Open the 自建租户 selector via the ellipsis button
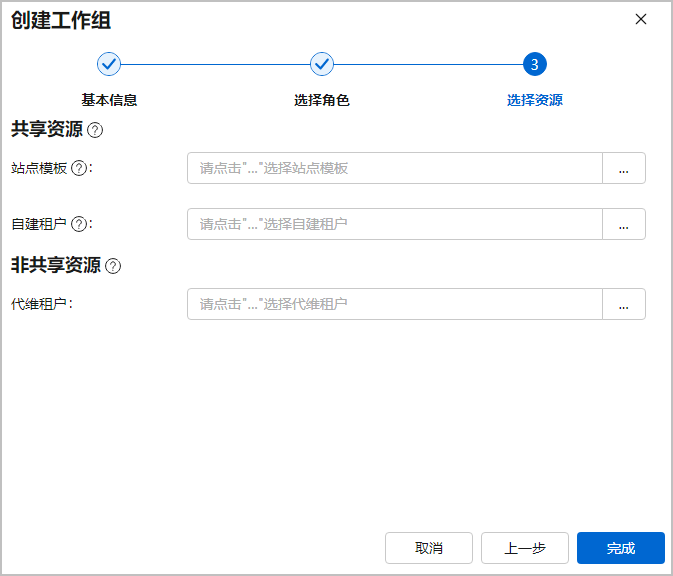This screenshot has width=673, height=576. point(623,224)
